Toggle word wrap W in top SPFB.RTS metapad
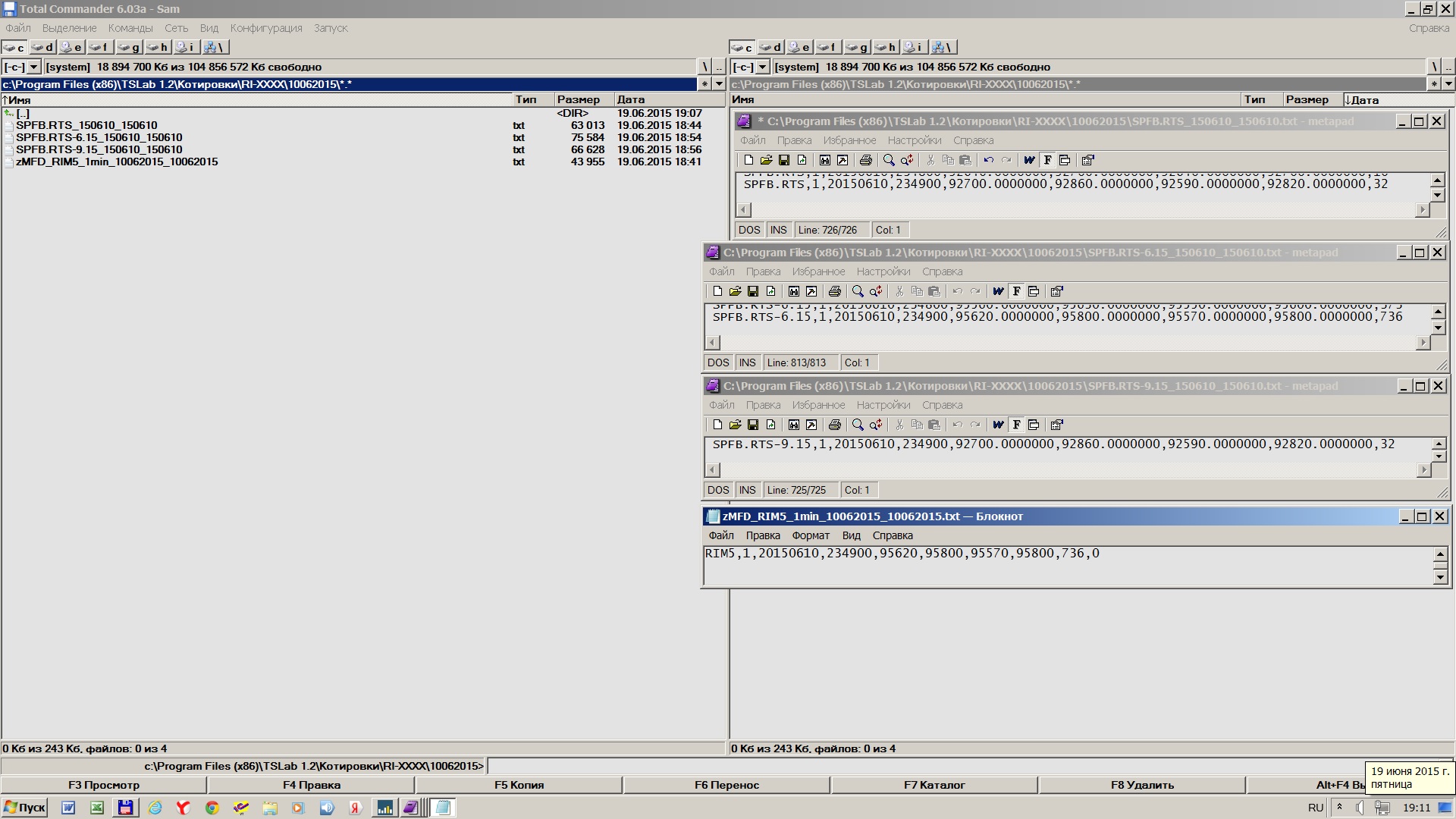Image resolution: width=1456 pixels, height=819 pixels. [x=1029, y=160]
